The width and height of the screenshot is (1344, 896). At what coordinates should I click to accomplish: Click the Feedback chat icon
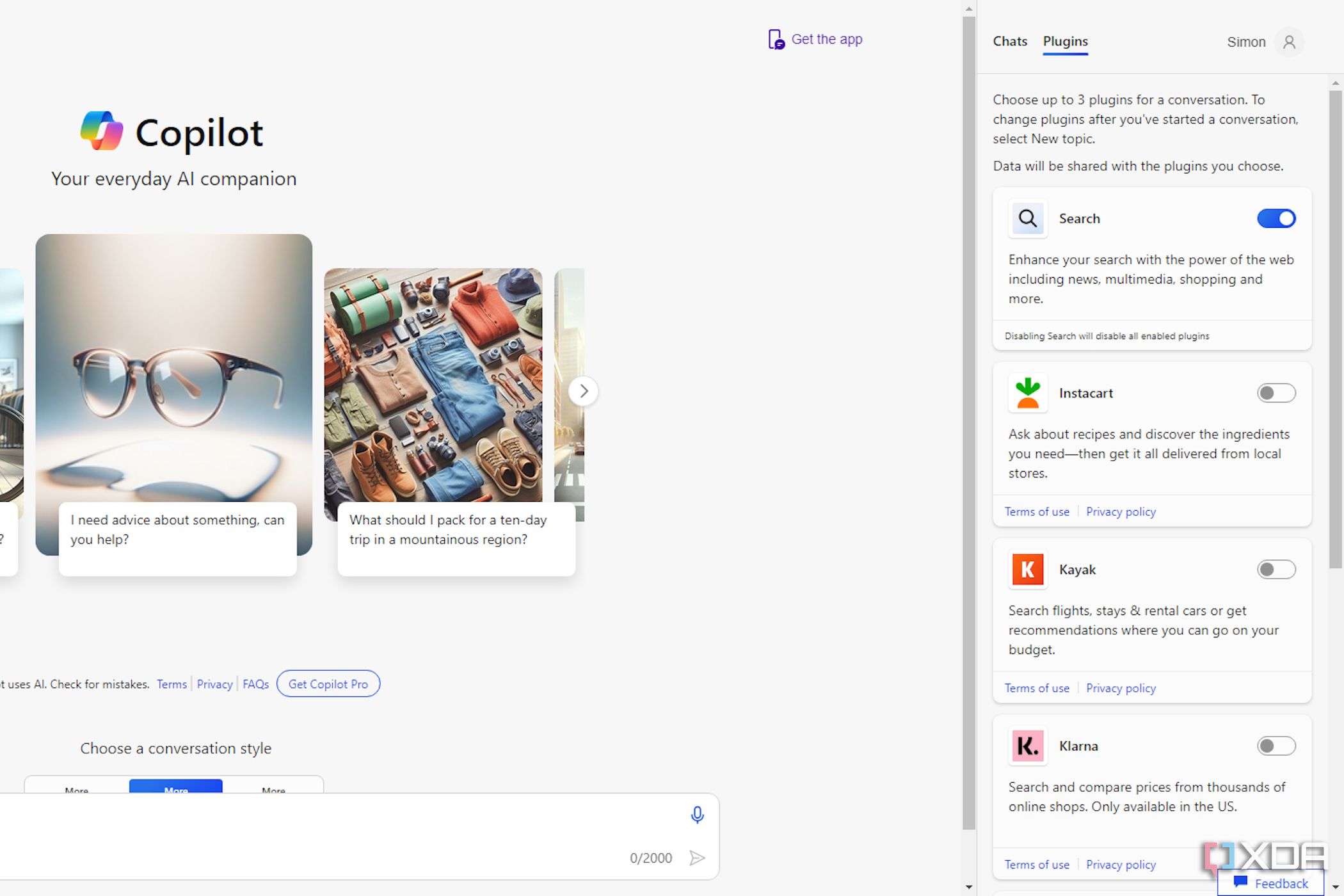(x=1240, y=882)
